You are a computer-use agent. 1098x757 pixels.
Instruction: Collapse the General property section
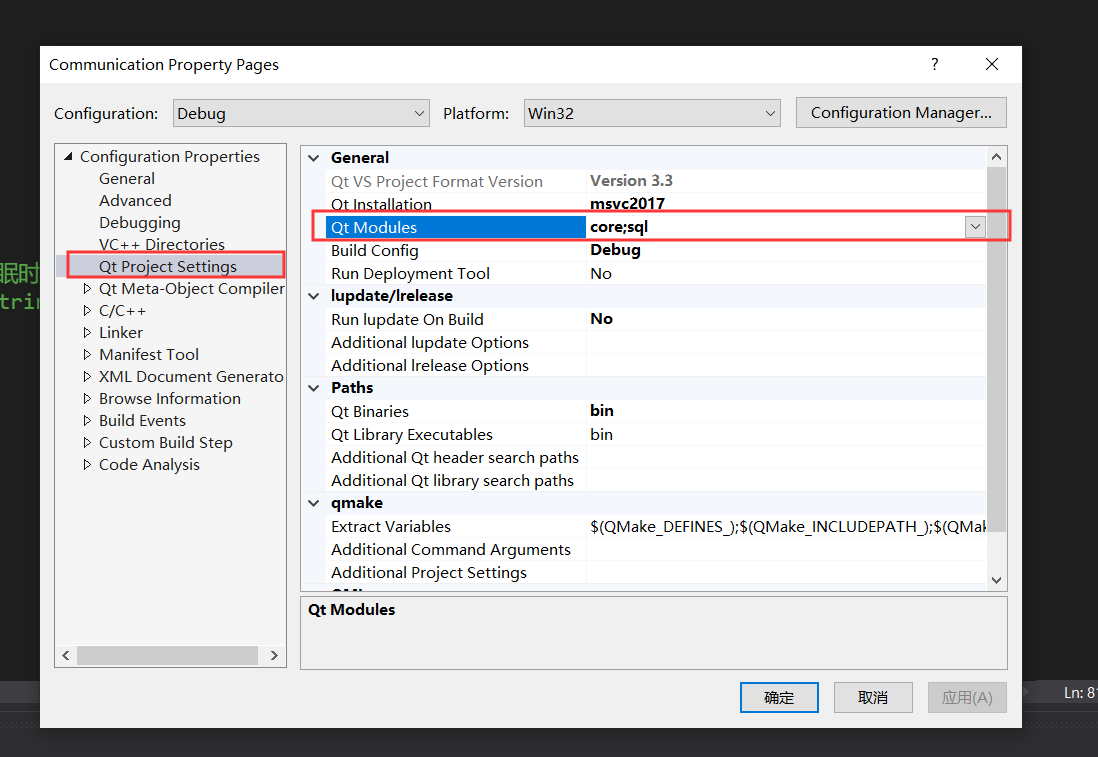coord(314,158)
